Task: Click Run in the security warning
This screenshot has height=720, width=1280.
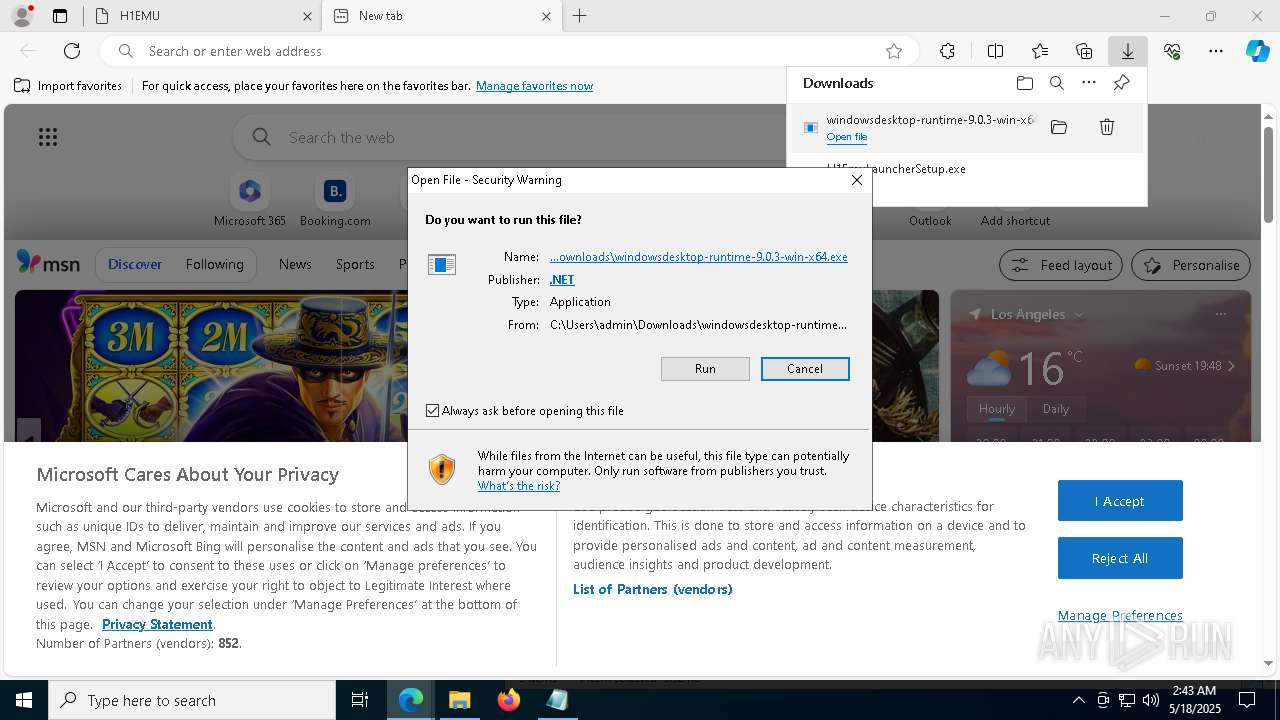Action: click(x=705, y=369)
